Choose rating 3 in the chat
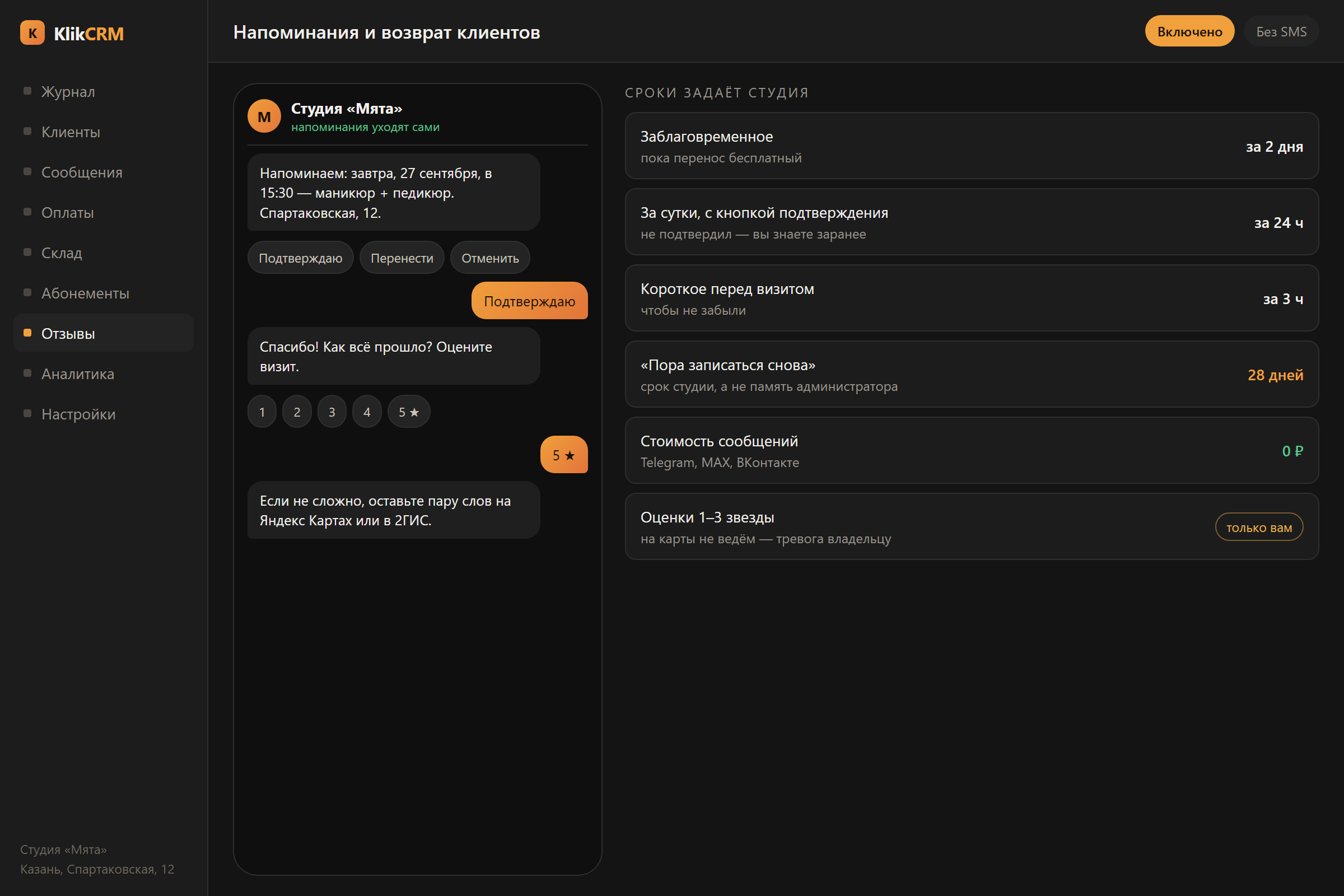This screenshot has height=896, width=1344. click(x=332, y=412)
